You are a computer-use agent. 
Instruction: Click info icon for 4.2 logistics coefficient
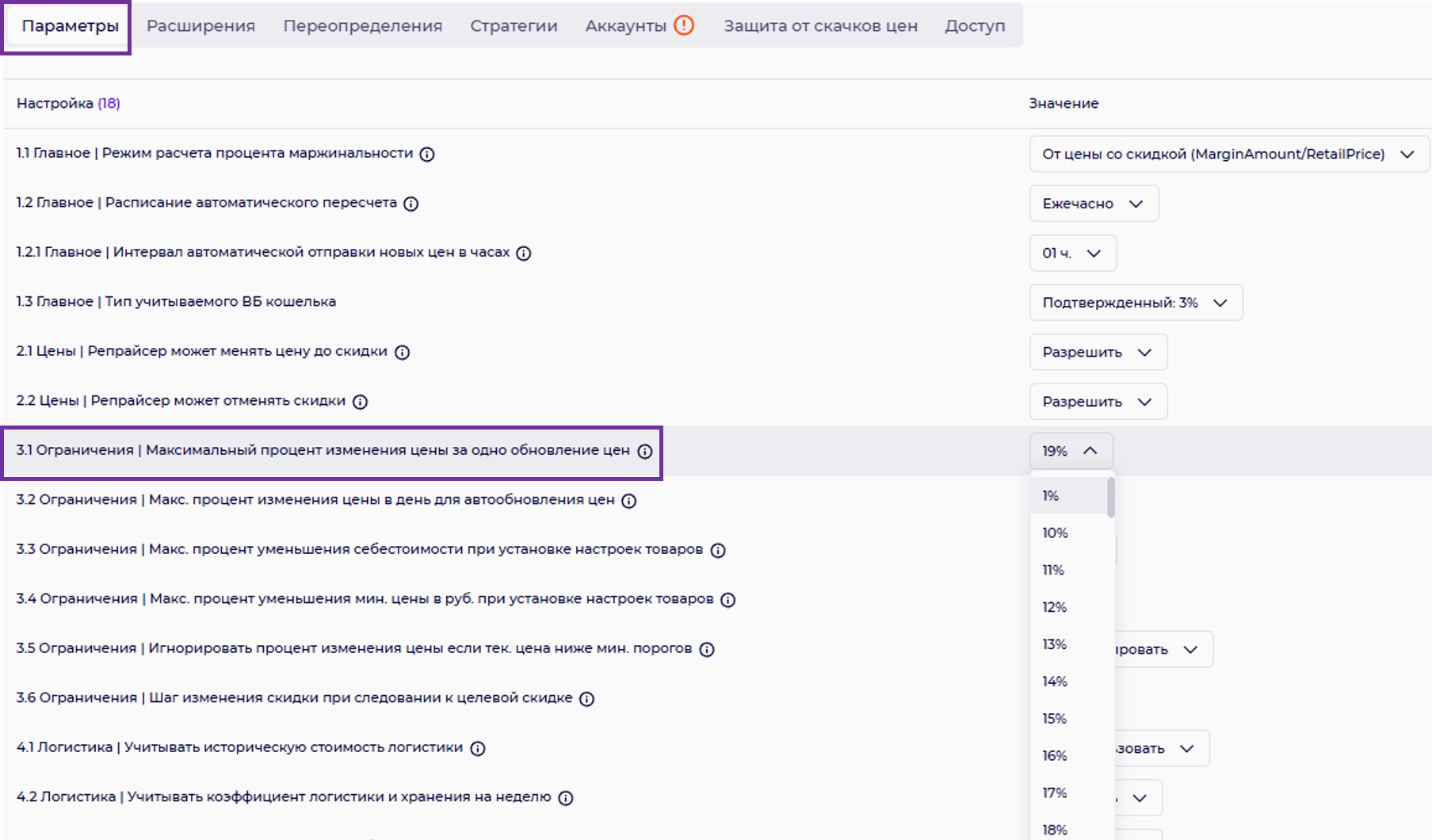[566, 798]
